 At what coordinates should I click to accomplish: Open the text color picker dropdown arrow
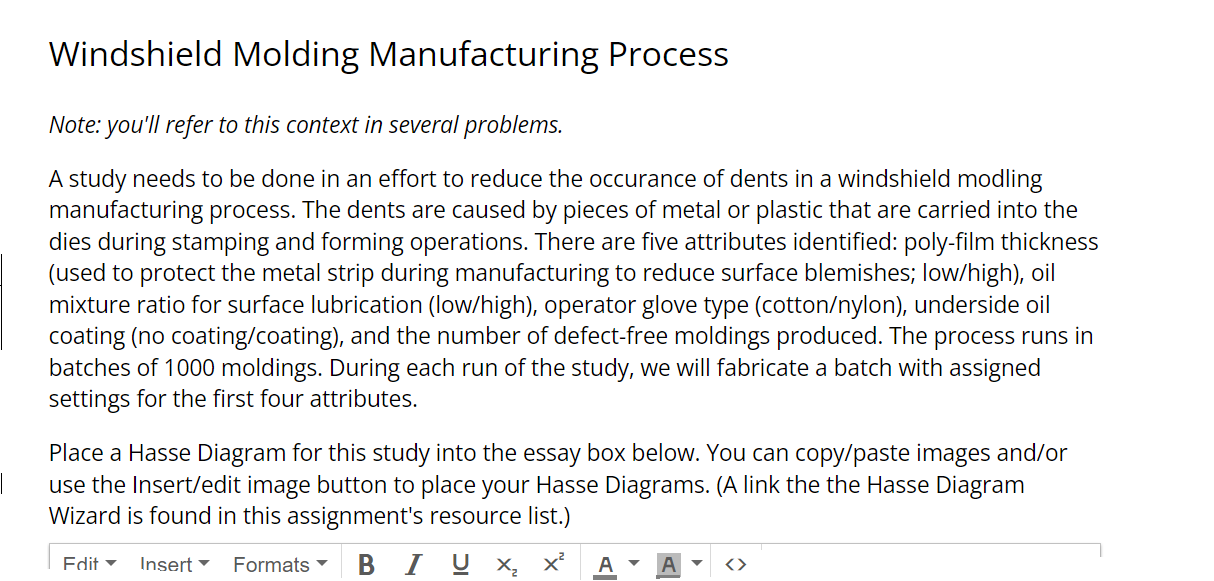(x=632, y=563)
